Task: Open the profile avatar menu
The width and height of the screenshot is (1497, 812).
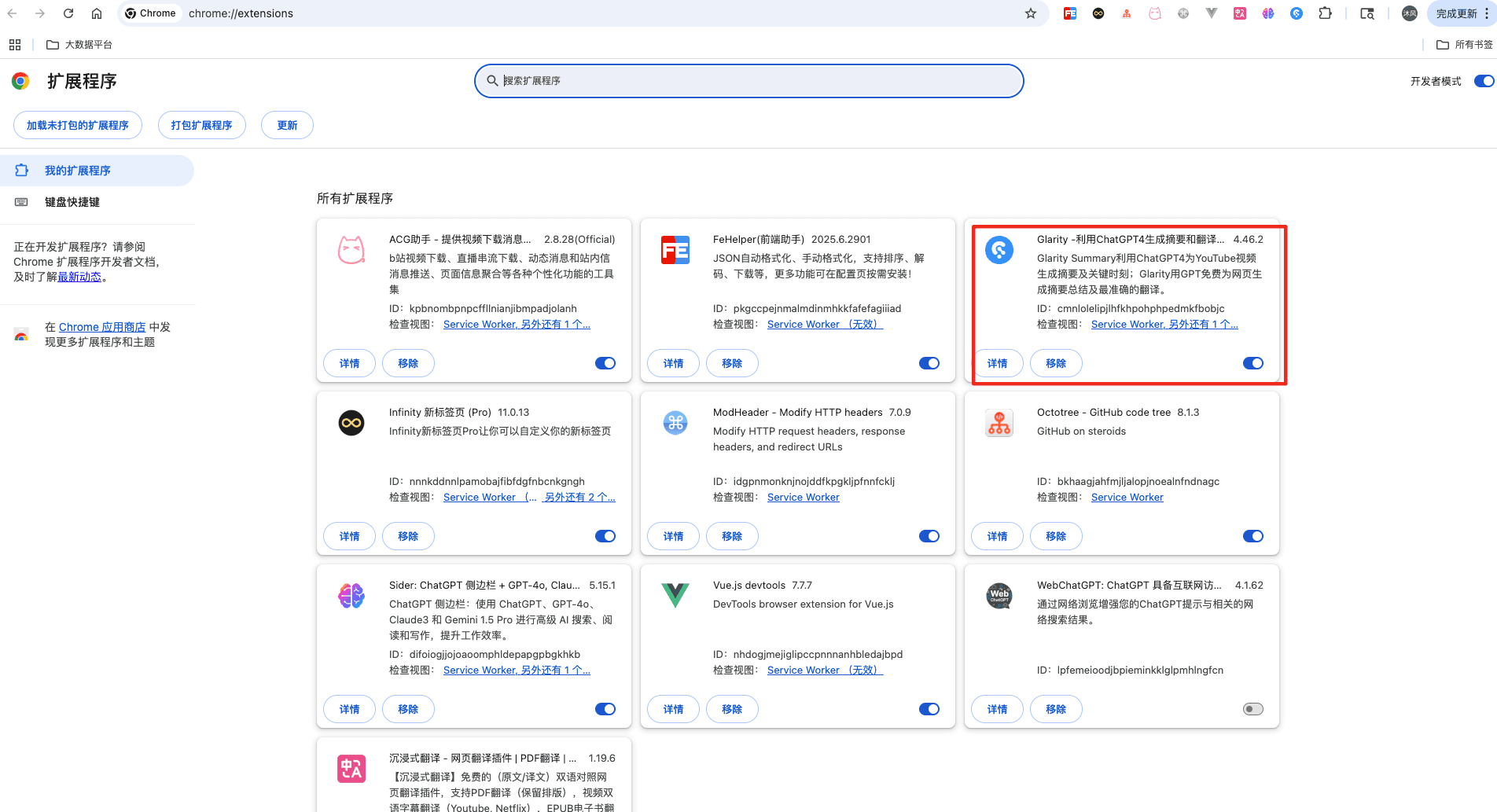Action: 1410,13
